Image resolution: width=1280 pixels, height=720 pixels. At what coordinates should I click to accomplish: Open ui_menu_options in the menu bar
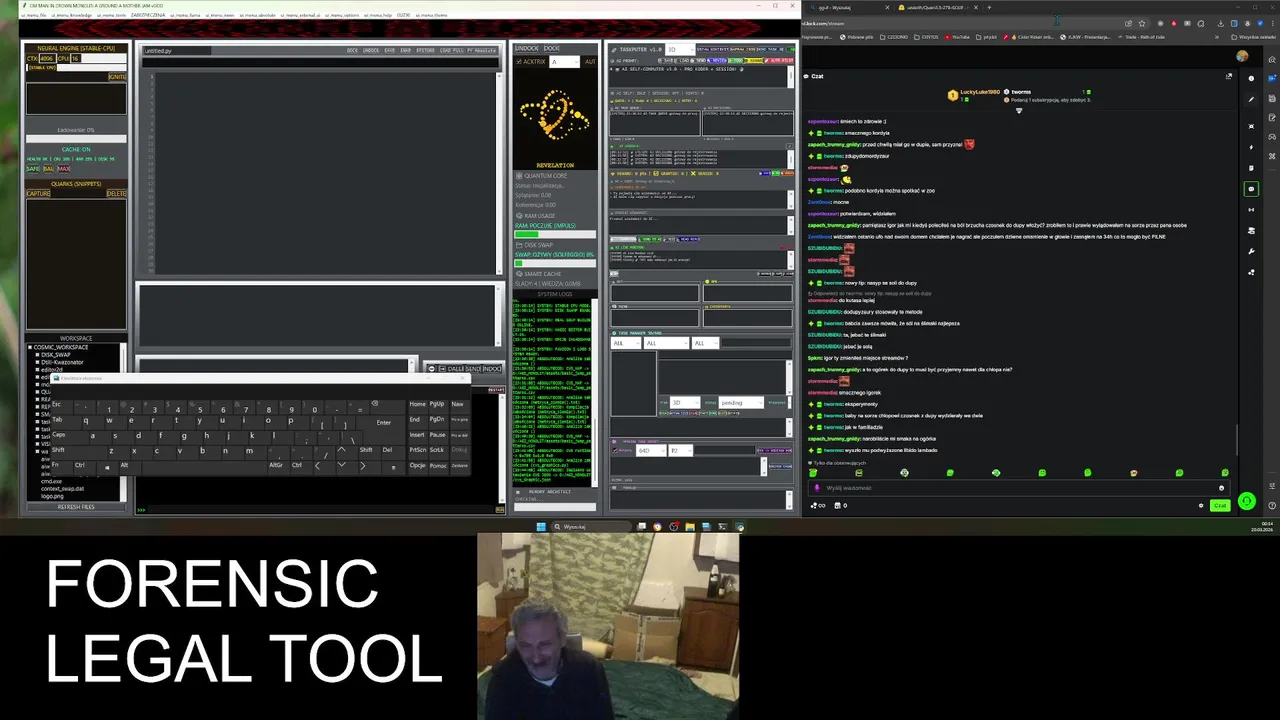[342, 15]
